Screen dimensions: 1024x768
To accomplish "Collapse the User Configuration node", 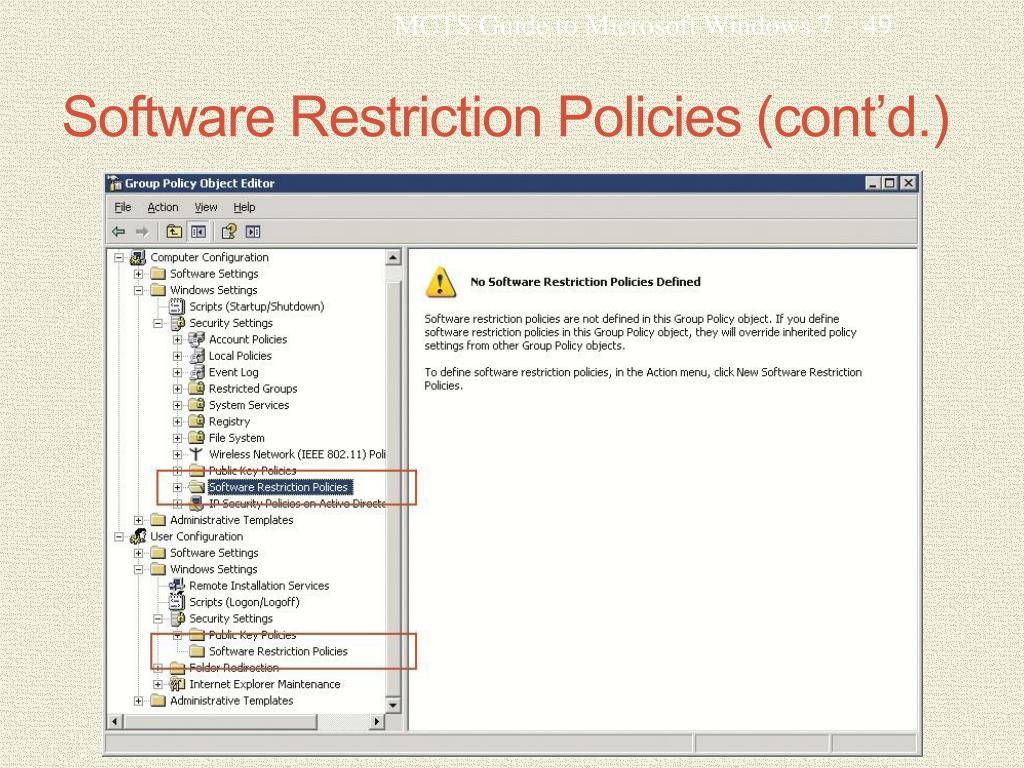I will pos(119,536).
